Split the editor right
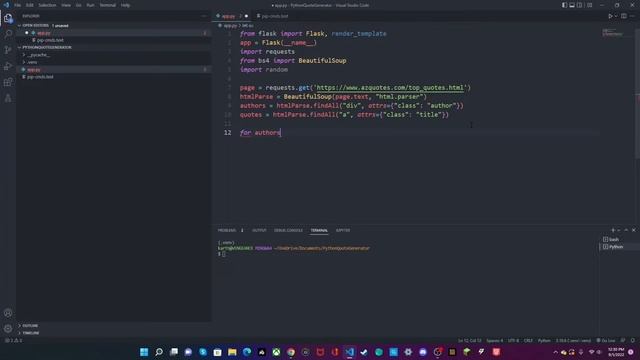This screenshot has width=640, height=360. click(x=624, y=16)
